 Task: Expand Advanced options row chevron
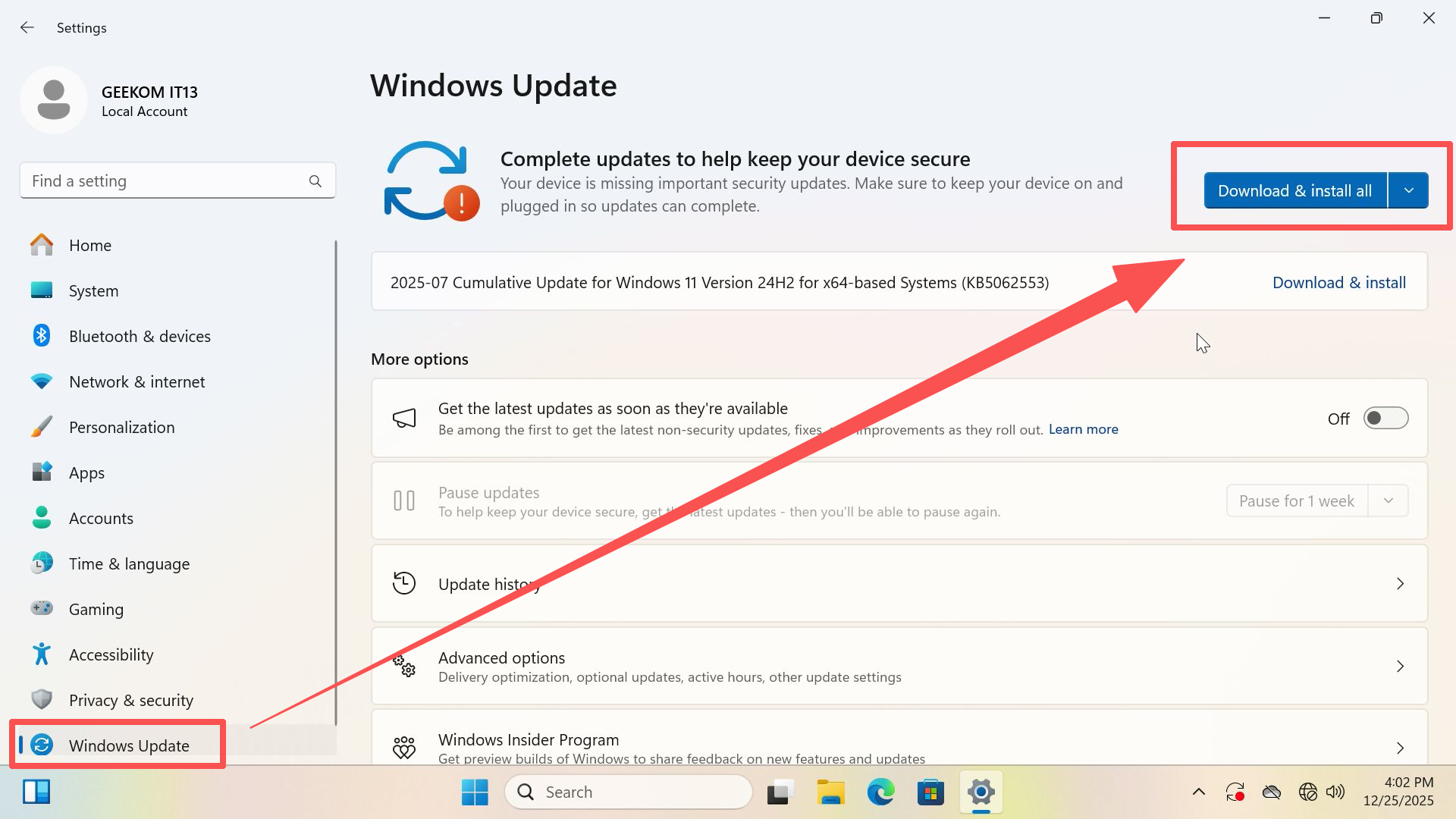(x=1400, y=667)
